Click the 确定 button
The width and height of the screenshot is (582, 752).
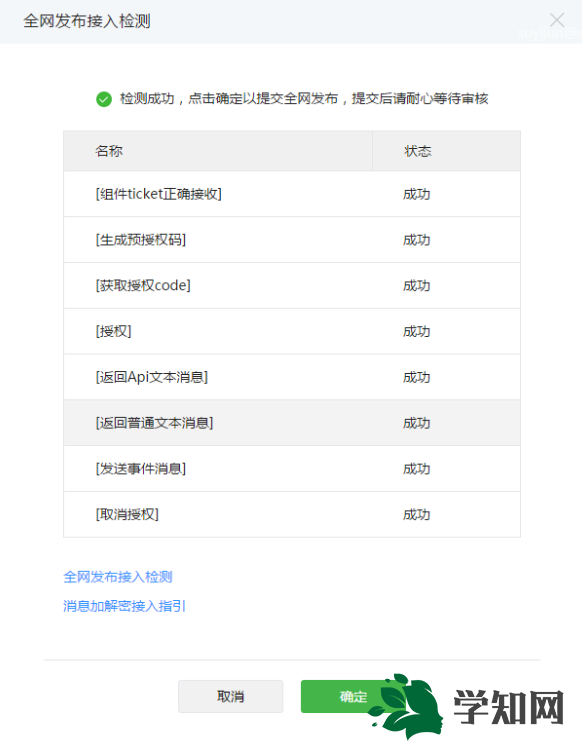click(353, 696)
